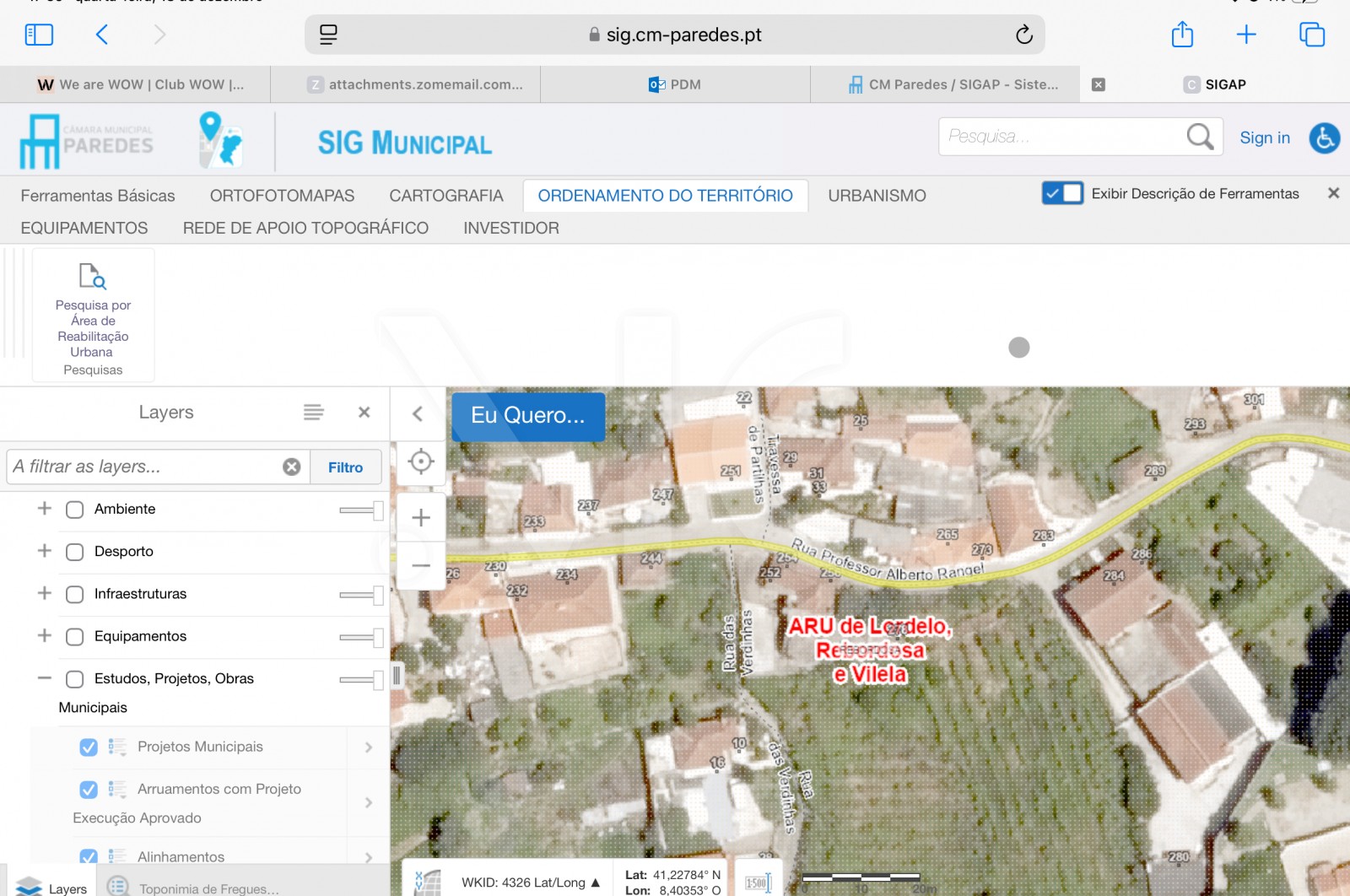This screenshot has height=896, width=1350.
Task: Click the Pesquisa por Área de Reabilitação Urbana tool
Action: tap(93, 314)
